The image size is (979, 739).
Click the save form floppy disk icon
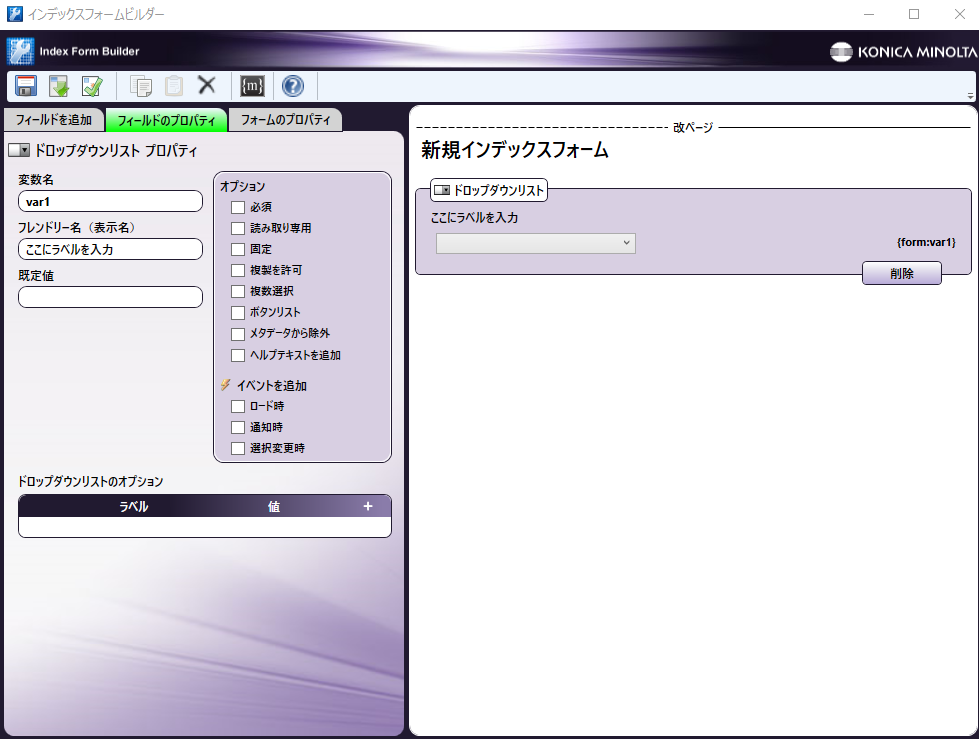(26, 86)
